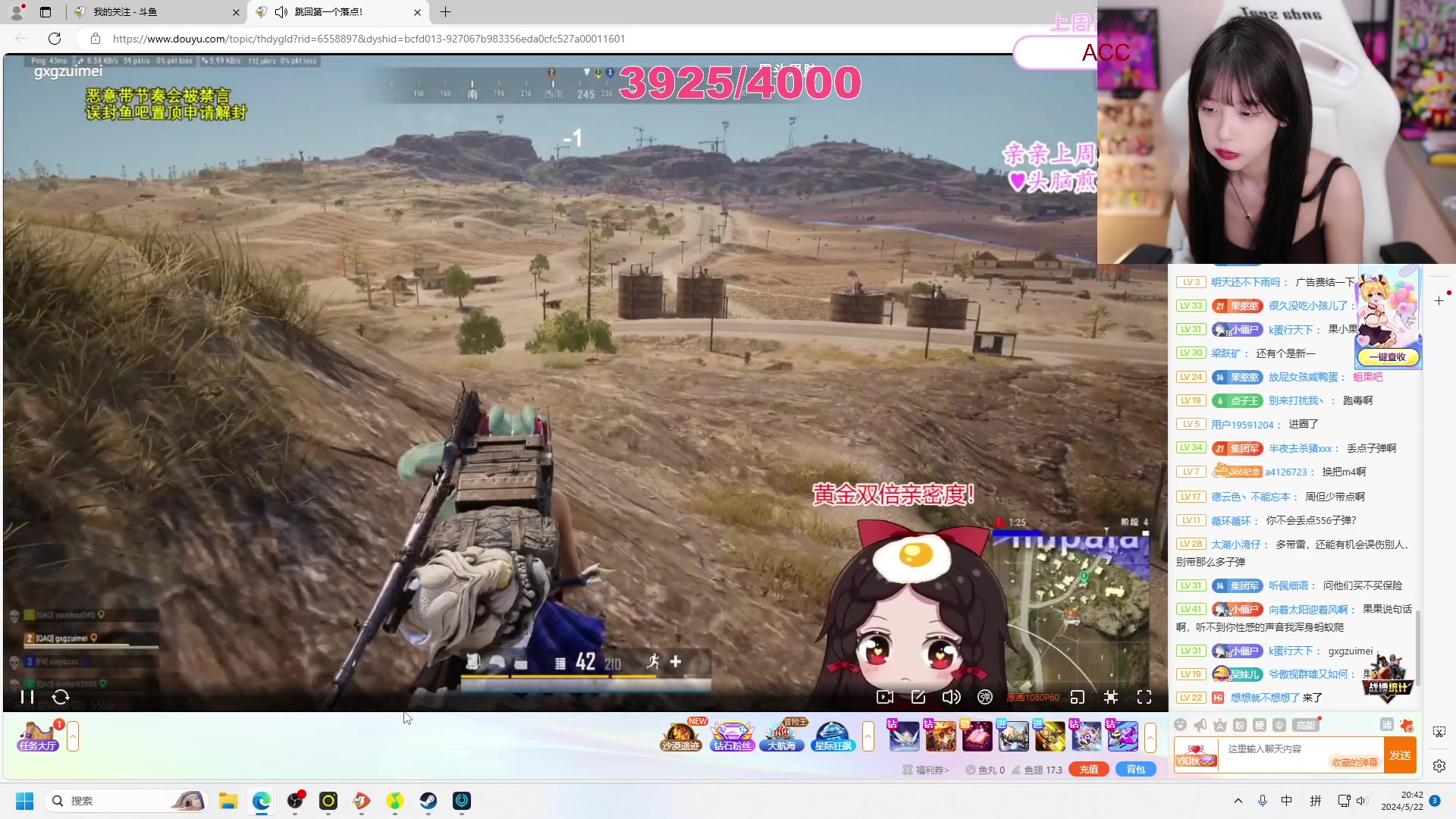Toggle danmaku bullet comments on the player
The height and width of the screenshot is (819, 1456).
point(985,697)
